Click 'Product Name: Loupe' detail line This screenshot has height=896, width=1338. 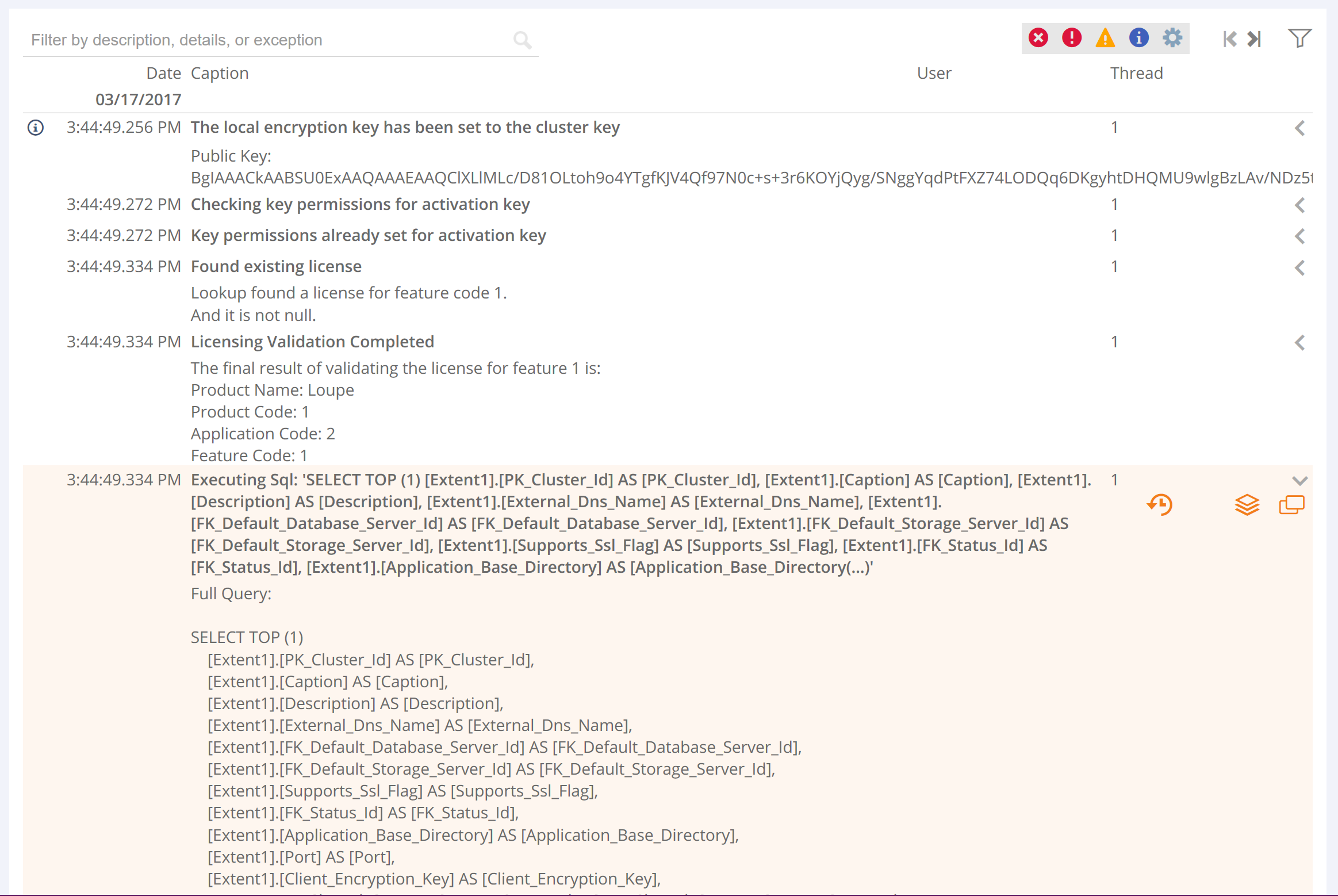pyautogui.click(x=273, y=390)
